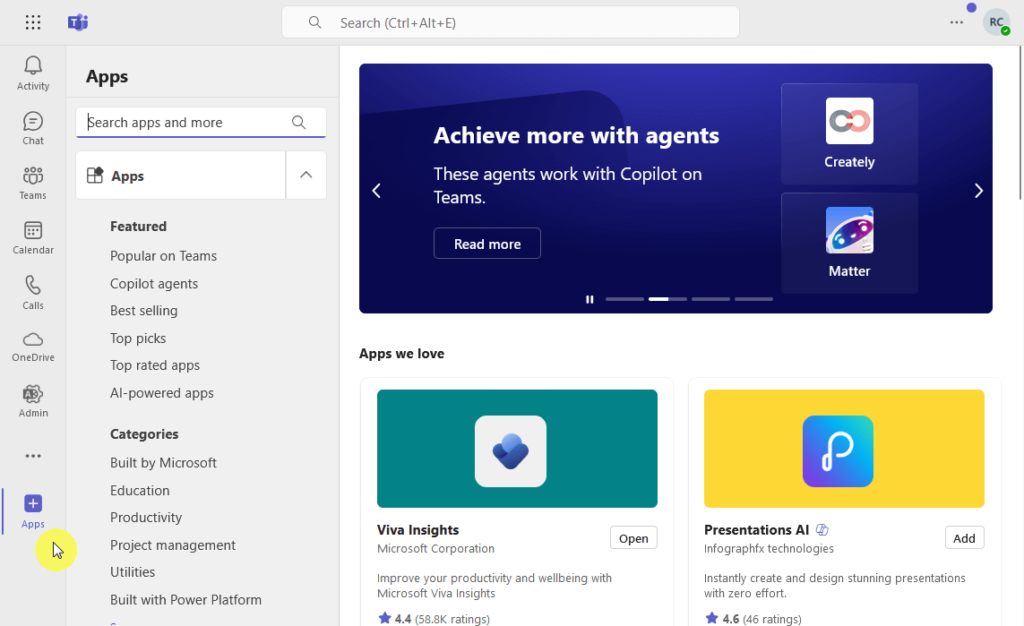Image resolution: width=1024 pixels, height=626 pixels.
Task: Open the Viva Insights card image
Action: (517, 448)
